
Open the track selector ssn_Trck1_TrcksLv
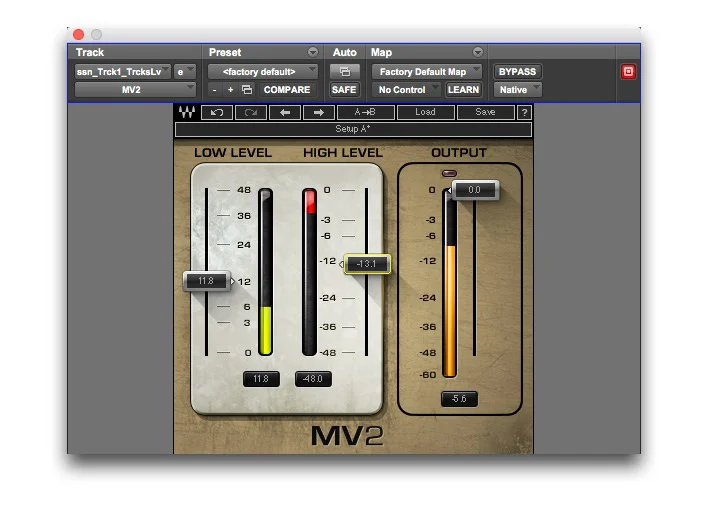(x=122, y=72)
